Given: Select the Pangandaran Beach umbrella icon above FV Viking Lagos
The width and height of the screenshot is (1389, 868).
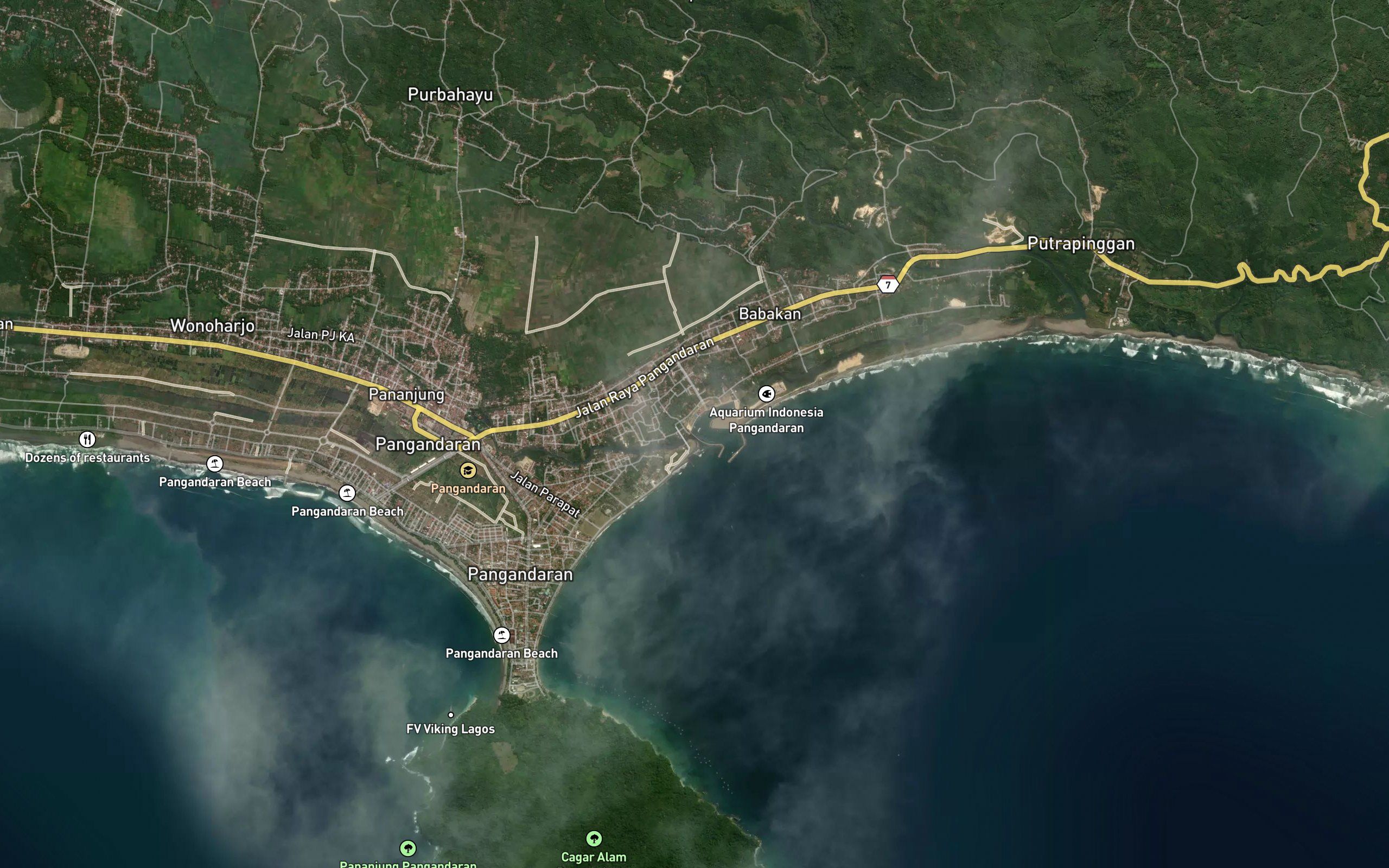Looking at the screenshot, I should click(502, 635).
